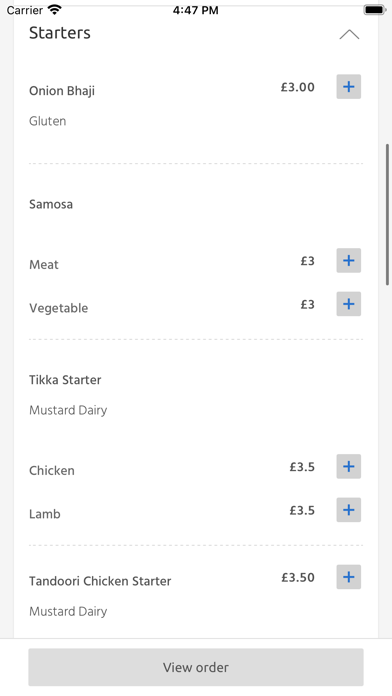Tap the Chicken option label
Viewport: 392px width, 696px height.
click(x=51, y=471)
